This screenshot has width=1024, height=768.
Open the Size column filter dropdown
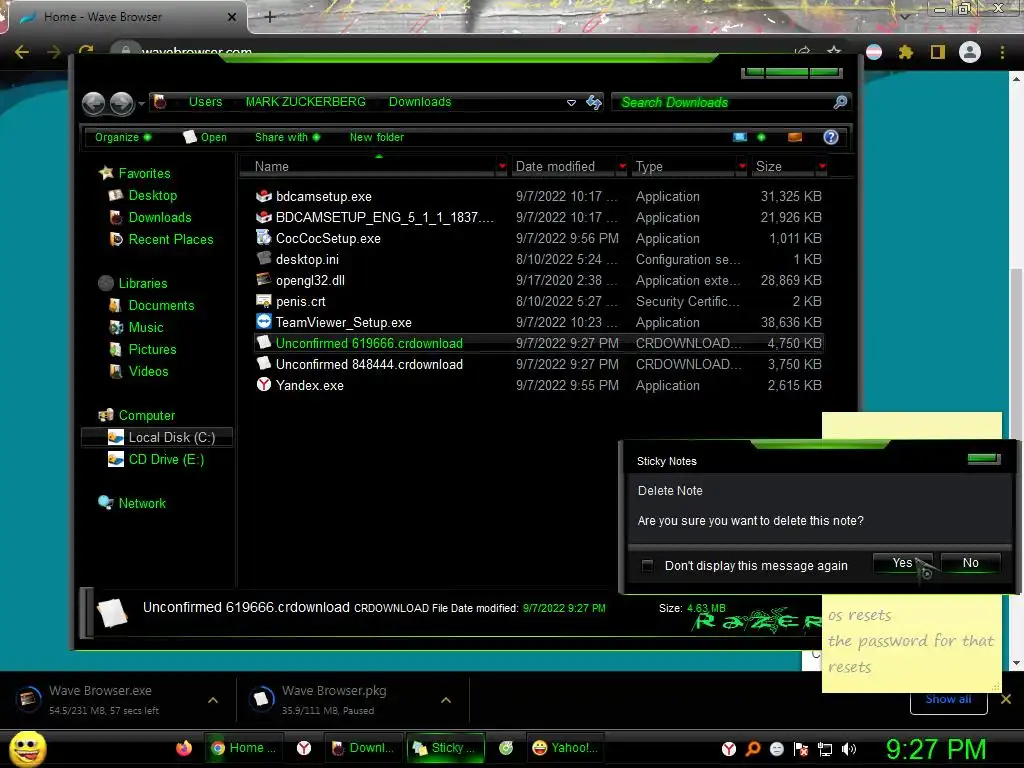pos(822,167)
